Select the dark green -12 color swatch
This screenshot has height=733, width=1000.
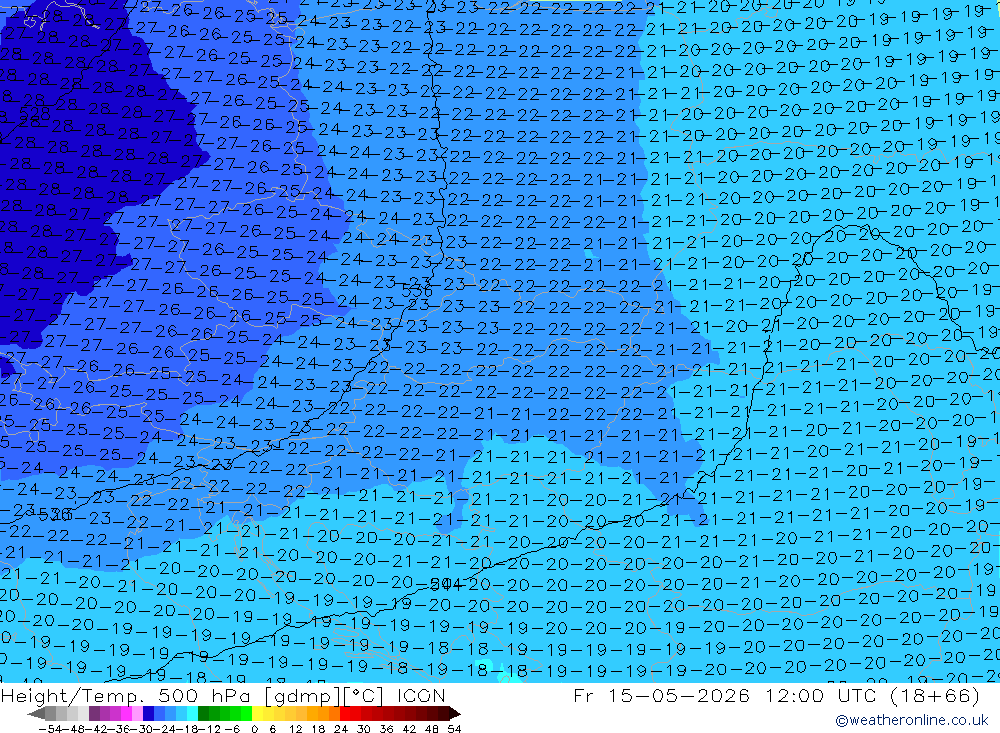[x=203, y=714]
